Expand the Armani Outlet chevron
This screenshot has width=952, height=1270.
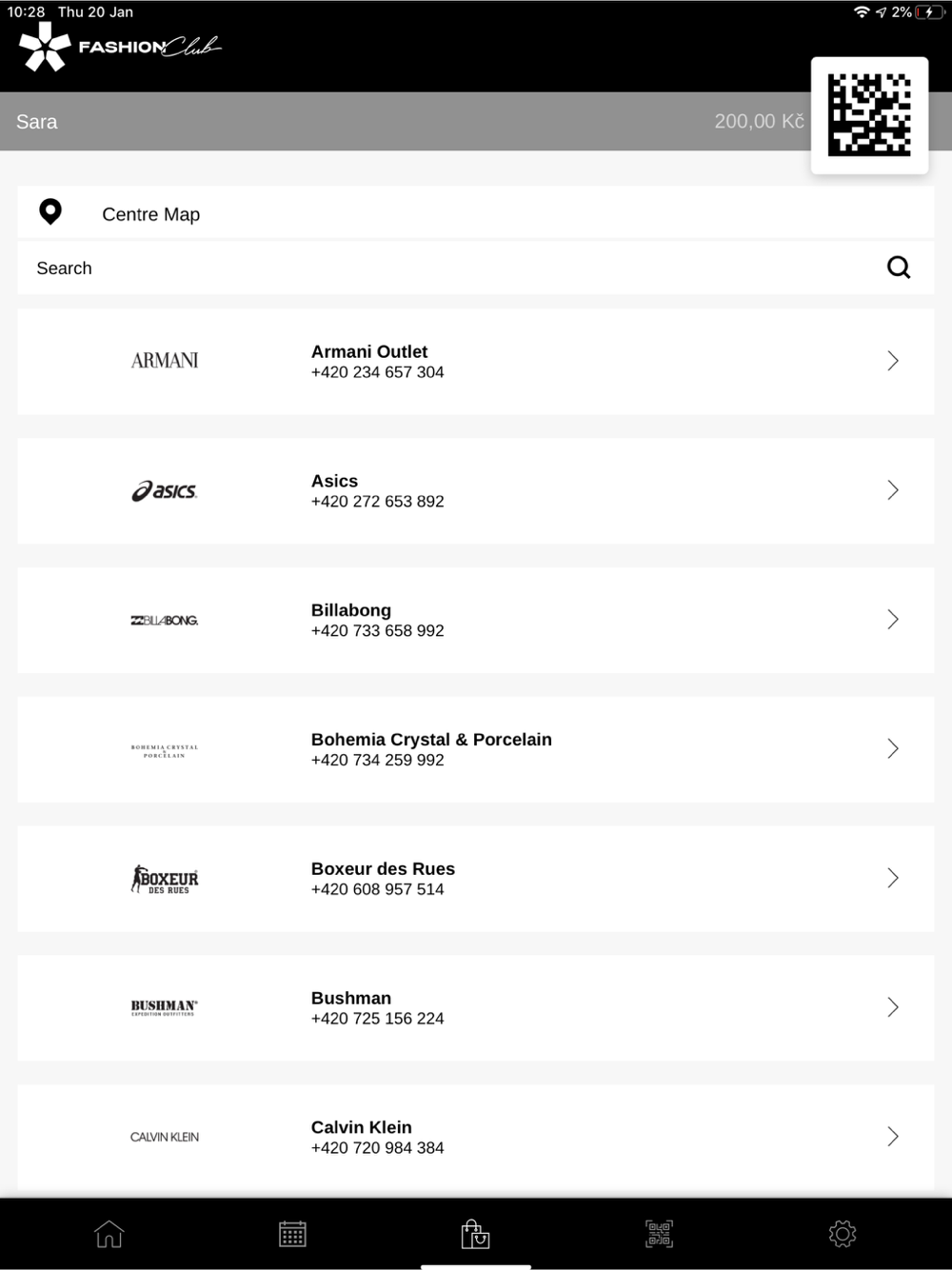coord(893,361)
